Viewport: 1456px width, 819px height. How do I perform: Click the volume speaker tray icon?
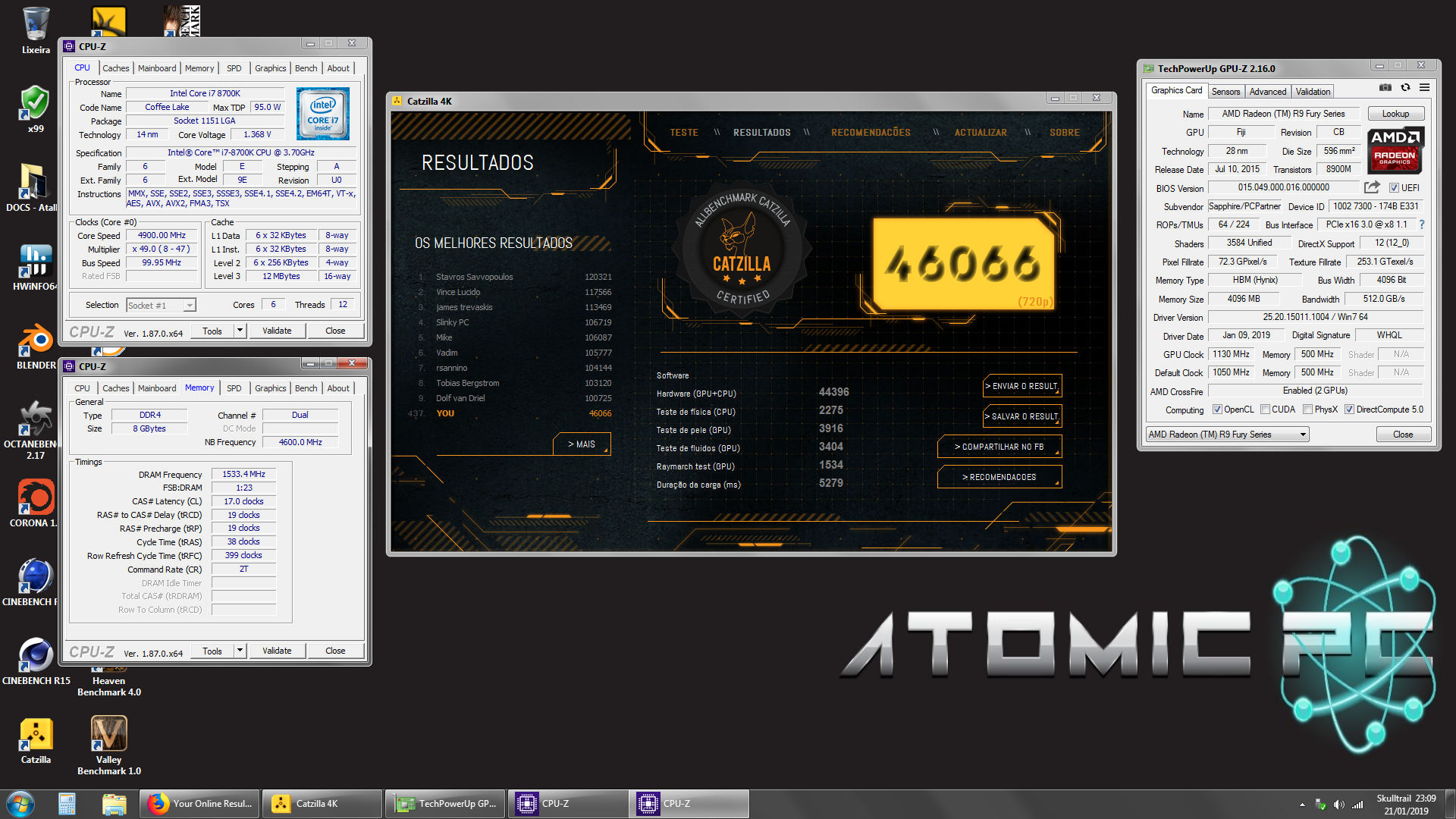(1338, 805)
